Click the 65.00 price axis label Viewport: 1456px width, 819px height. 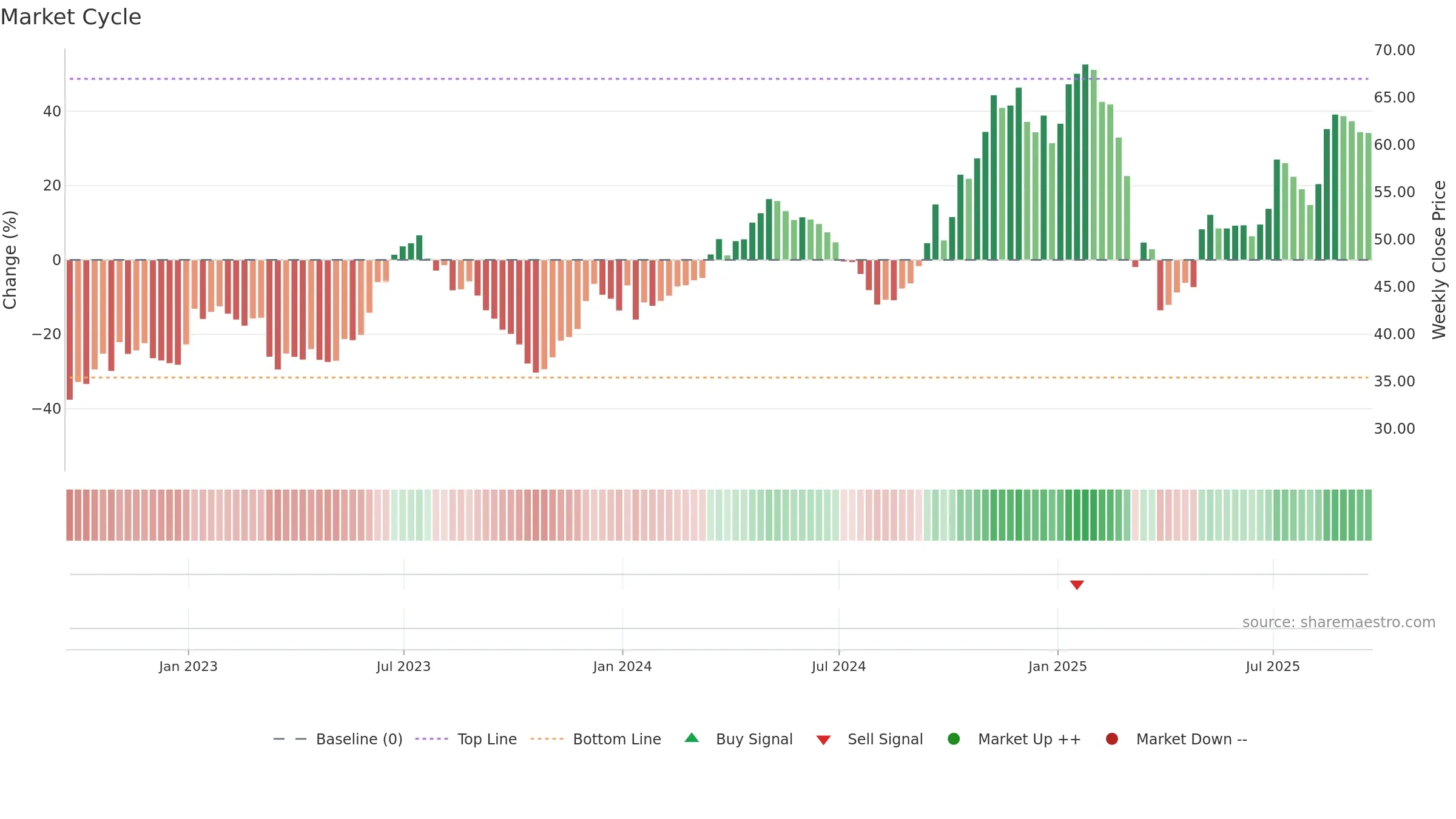pos(1394,98)
